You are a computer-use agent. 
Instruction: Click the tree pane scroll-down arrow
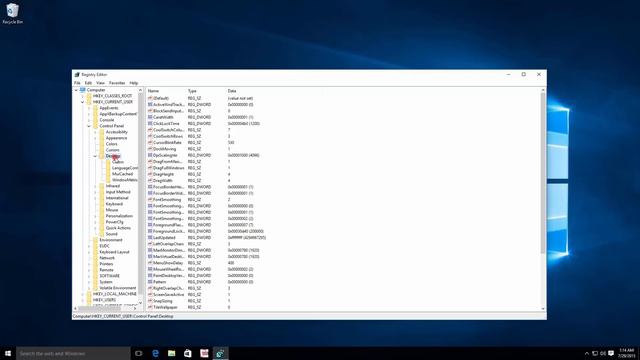click(140, 303)
